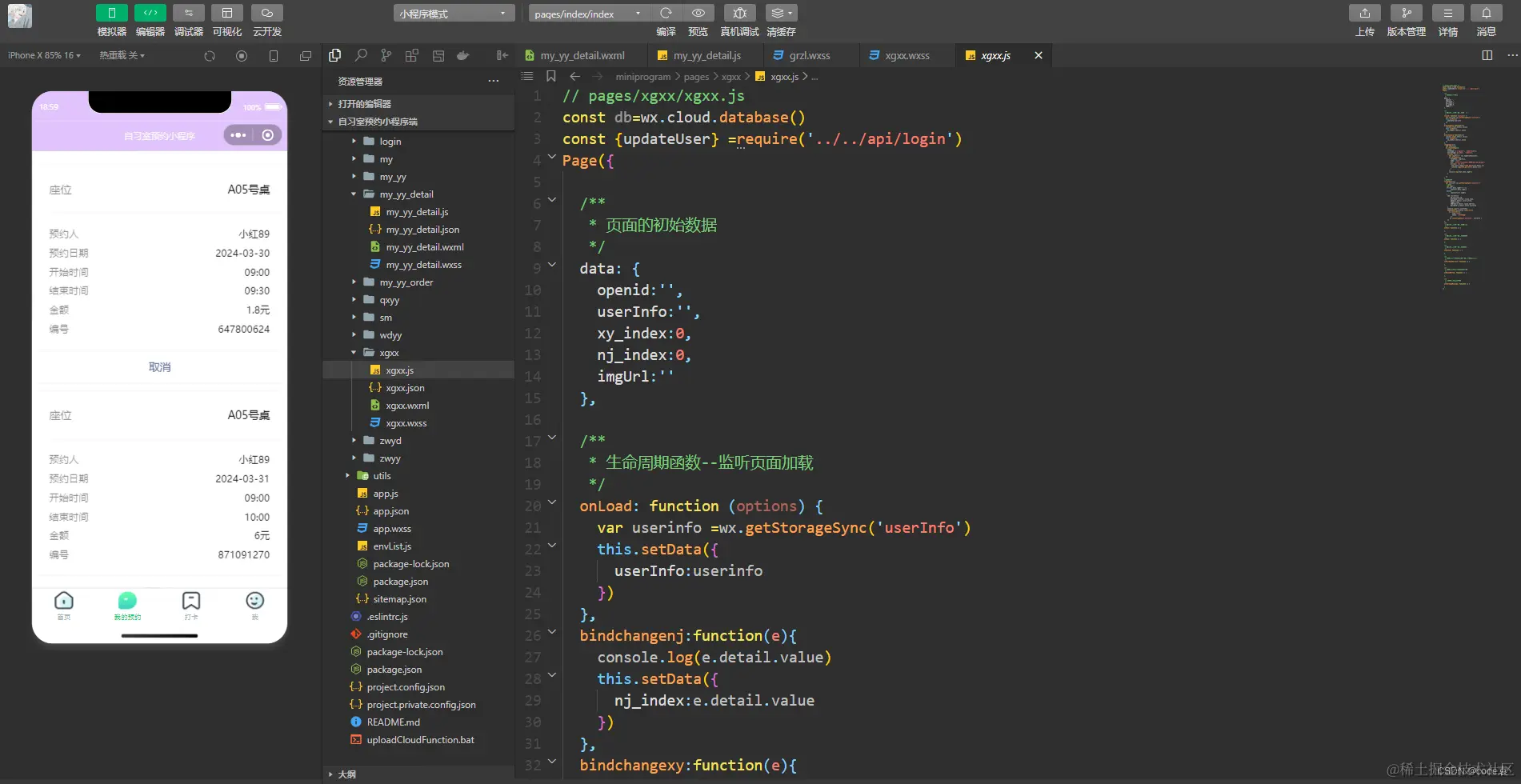Click the 预览 preview eye icon

pos(698,13)
